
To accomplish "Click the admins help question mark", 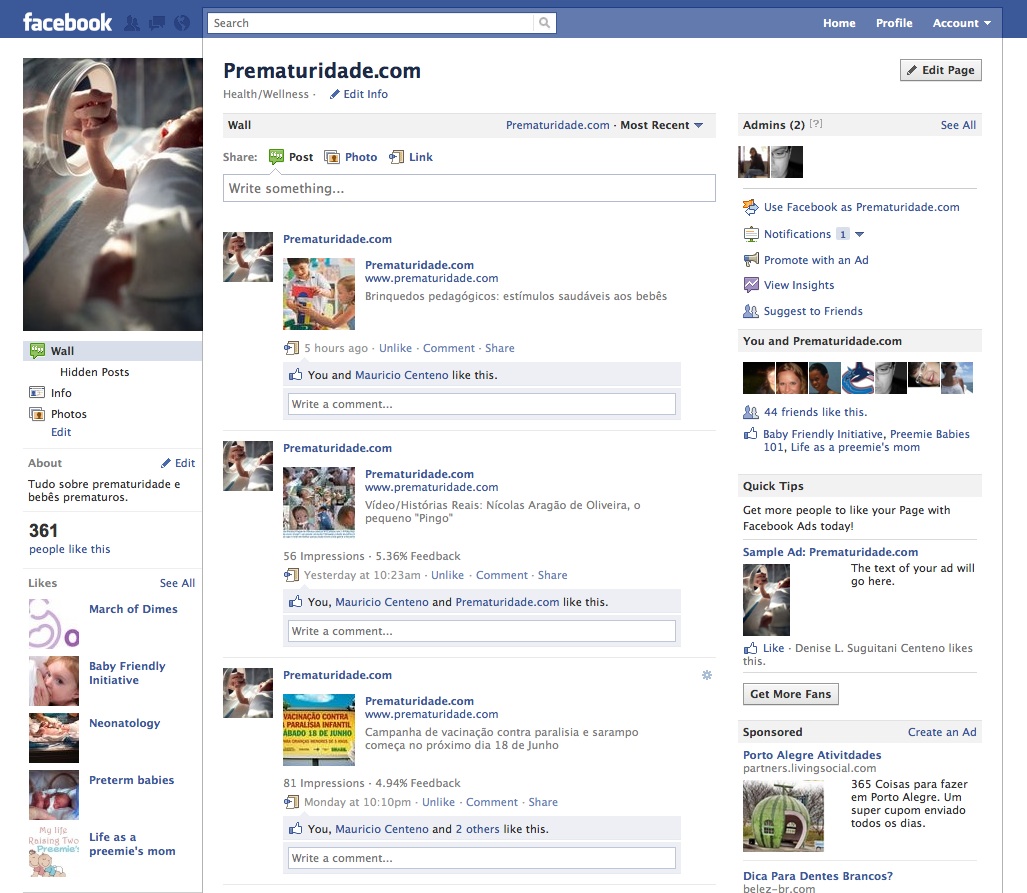I will click(x=815, y=124).
